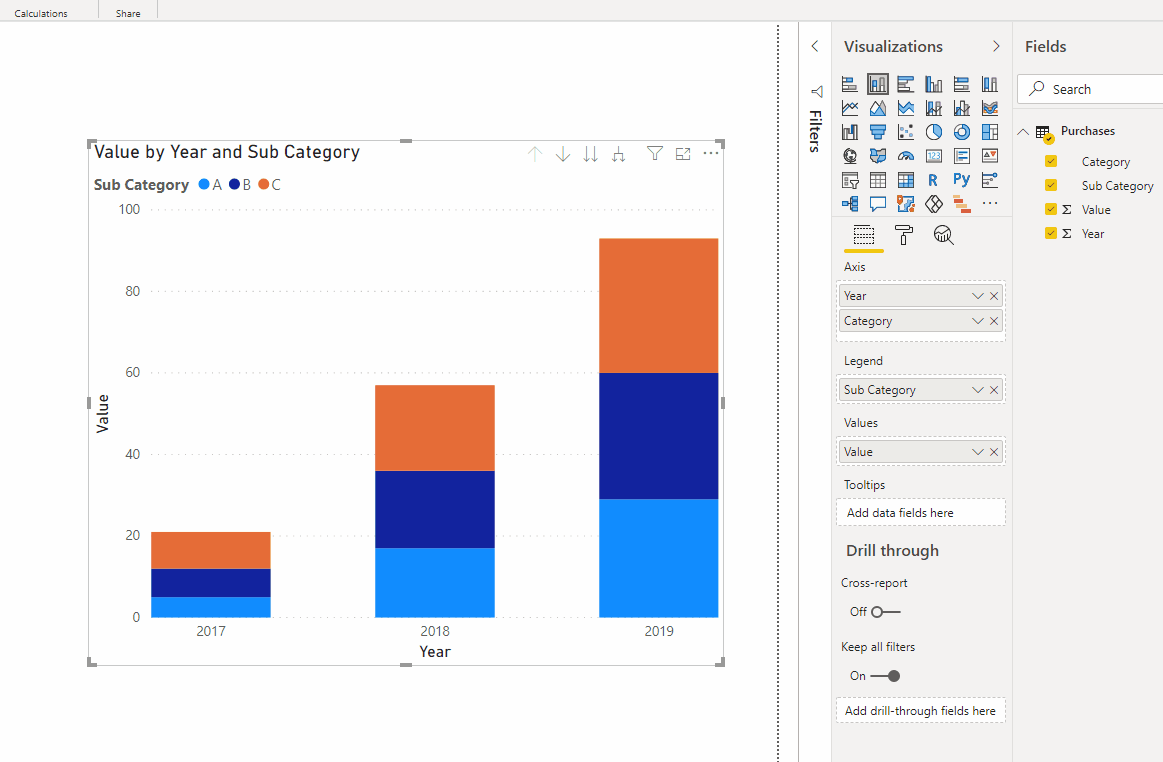
Task: Select the pie chart visual
Action: (934, 132)
